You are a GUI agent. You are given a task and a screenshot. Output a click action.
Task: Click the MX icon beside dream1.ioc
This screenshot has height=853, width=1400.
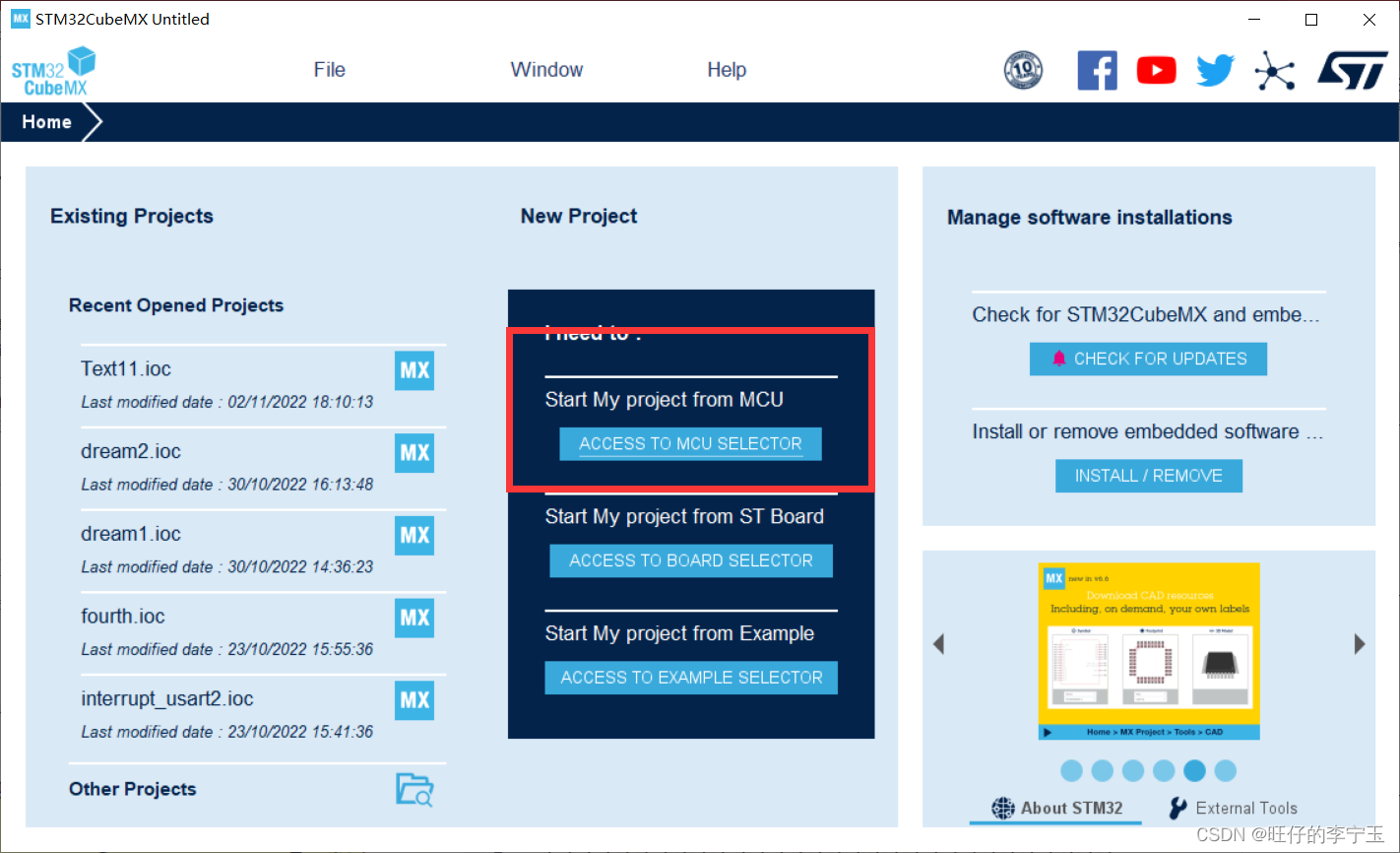point(414,536)
